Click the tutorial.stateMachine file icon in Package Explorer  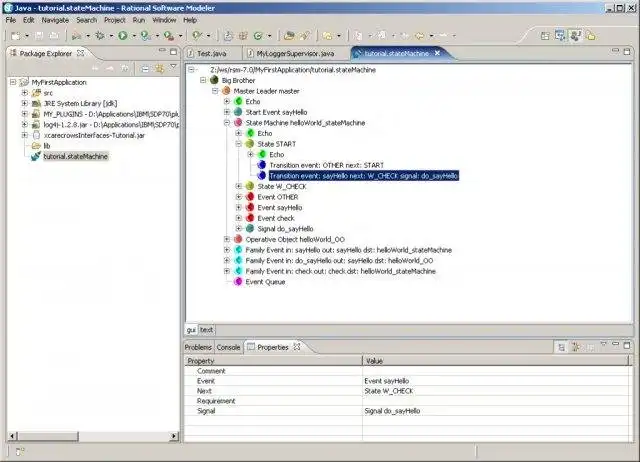click(36, 156)
